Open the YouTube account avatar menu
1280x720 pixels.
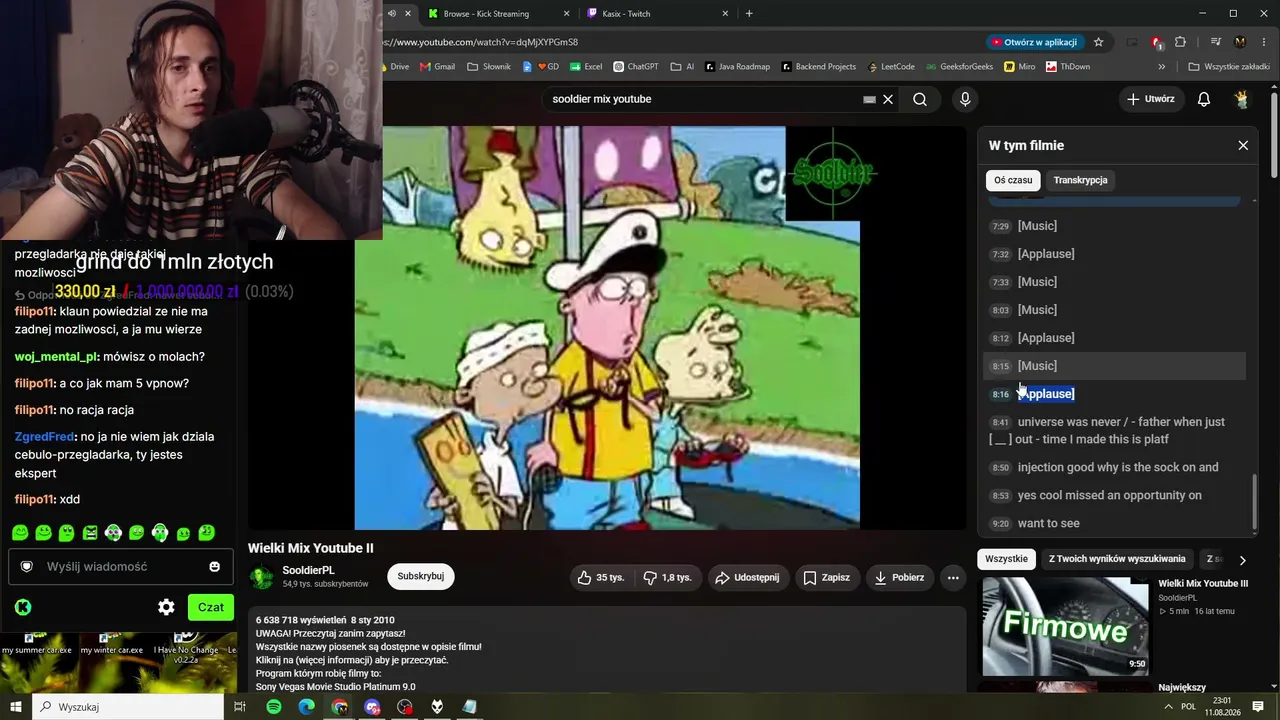[x=1242, y=99]
